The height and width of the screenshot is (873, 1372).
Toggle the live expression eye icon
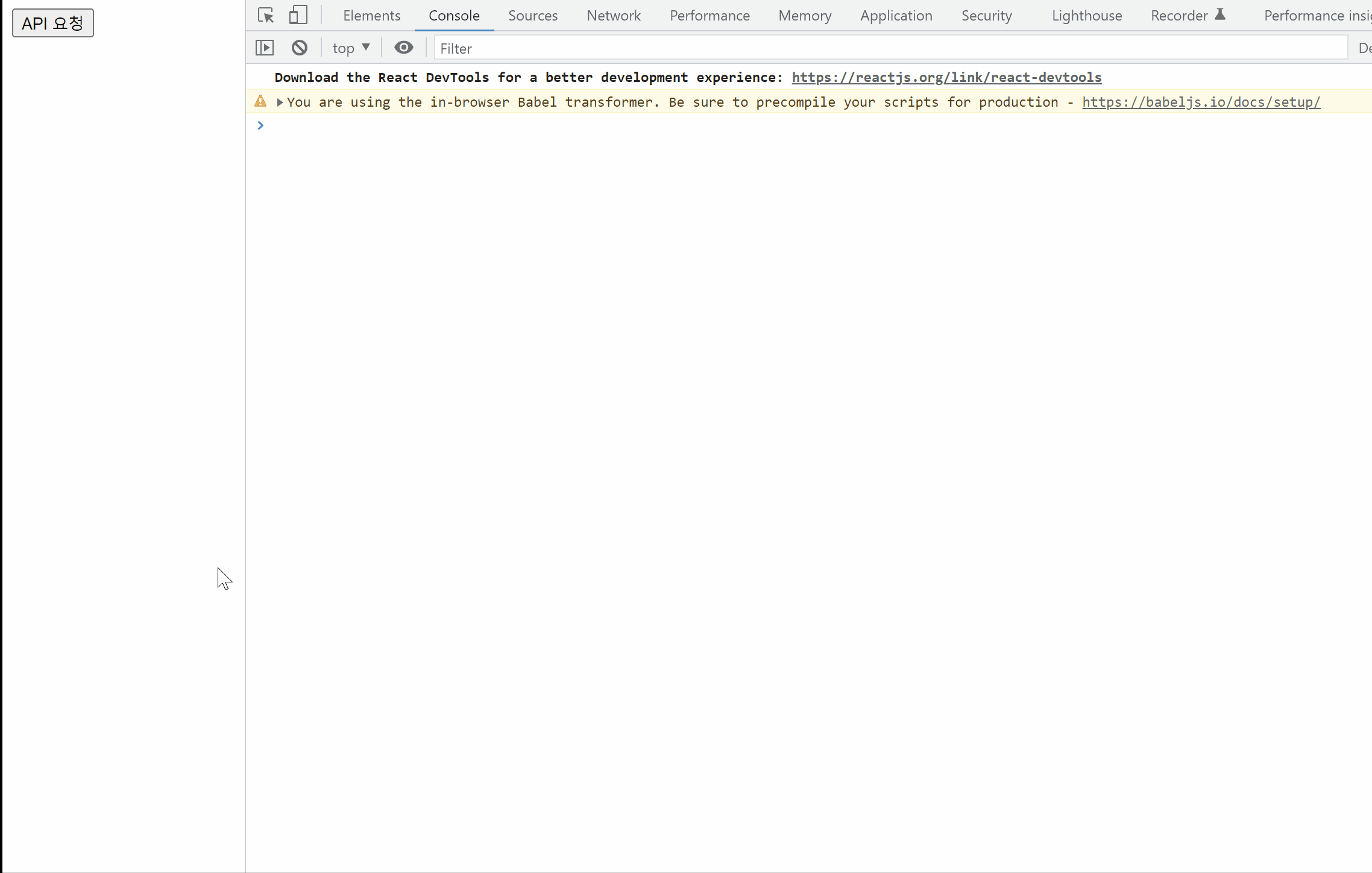pyautogui.click(x=404, y=48)
